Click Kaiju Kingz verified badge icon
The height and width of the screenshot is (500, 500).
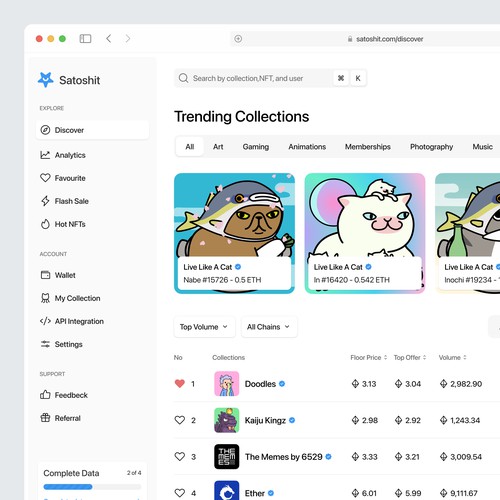(x=292, y=420)
